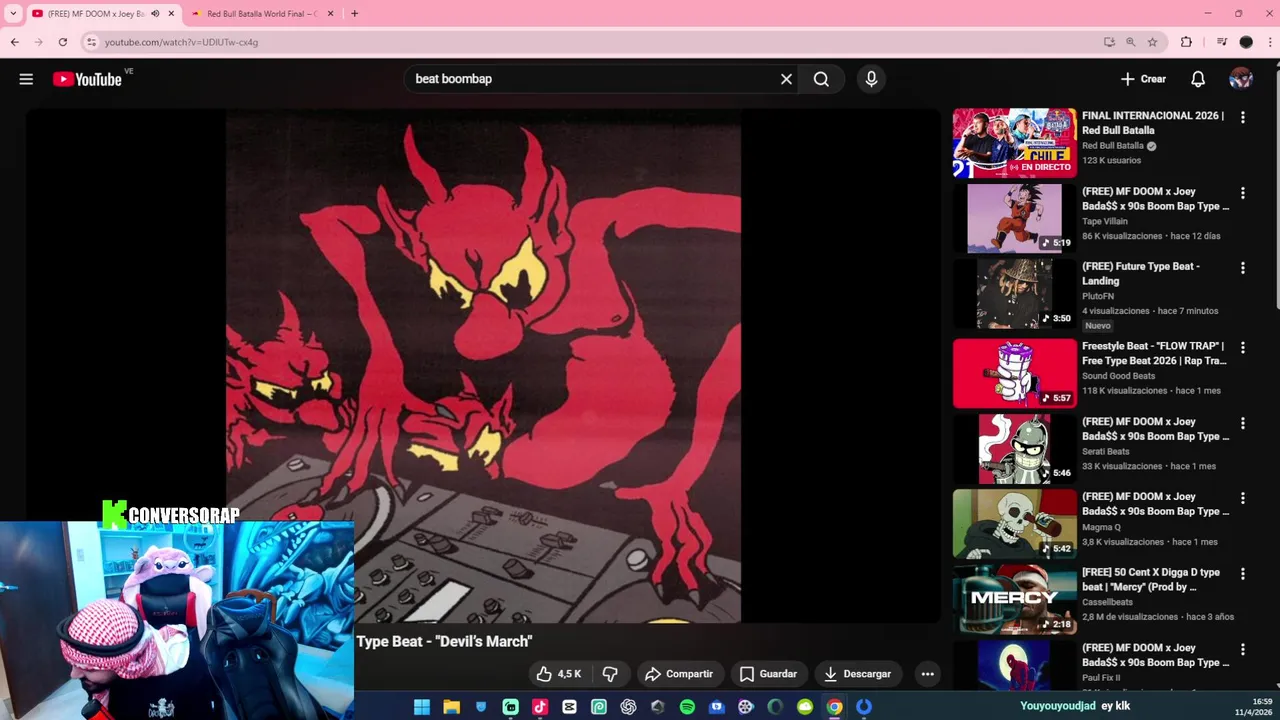Image resolution: width=1280 pixels, height=720 pixels.
Task: Open options for Paul Fix II video
Action: 1243,649
